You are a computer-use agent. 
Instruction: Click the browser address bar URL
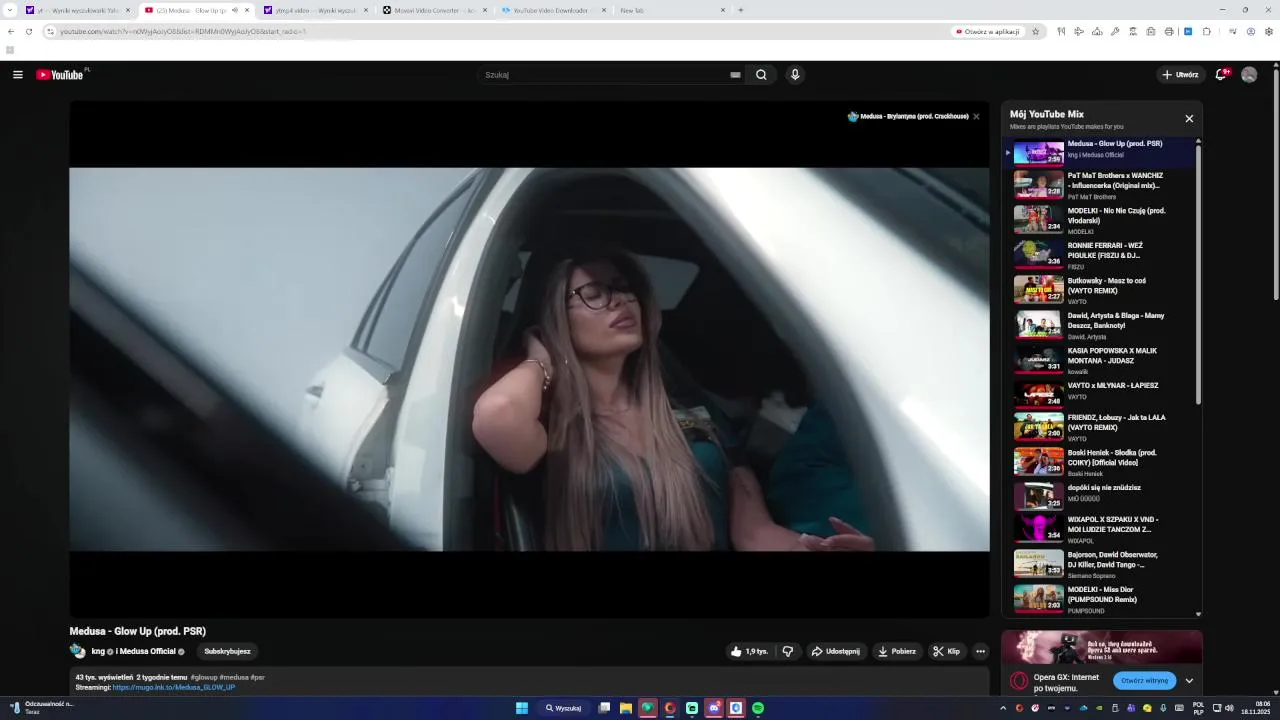coord(183,32)
